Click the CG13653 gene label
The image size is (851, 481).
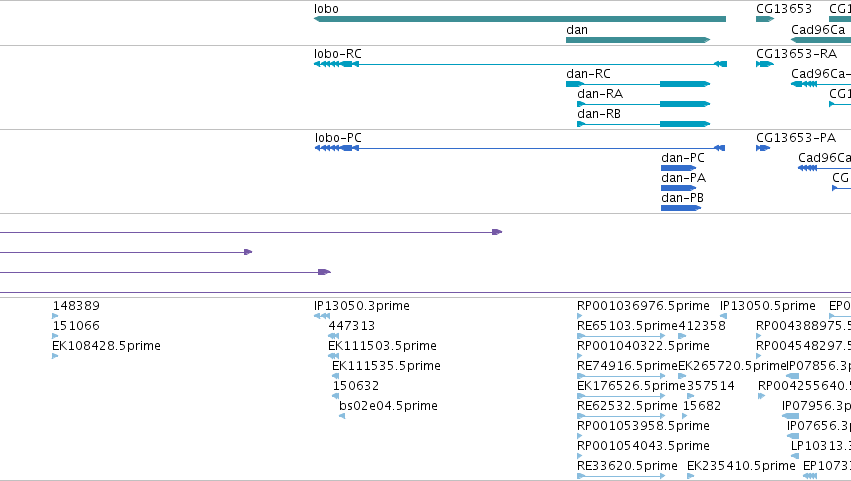pyautogui.click(x=784, y=9)
